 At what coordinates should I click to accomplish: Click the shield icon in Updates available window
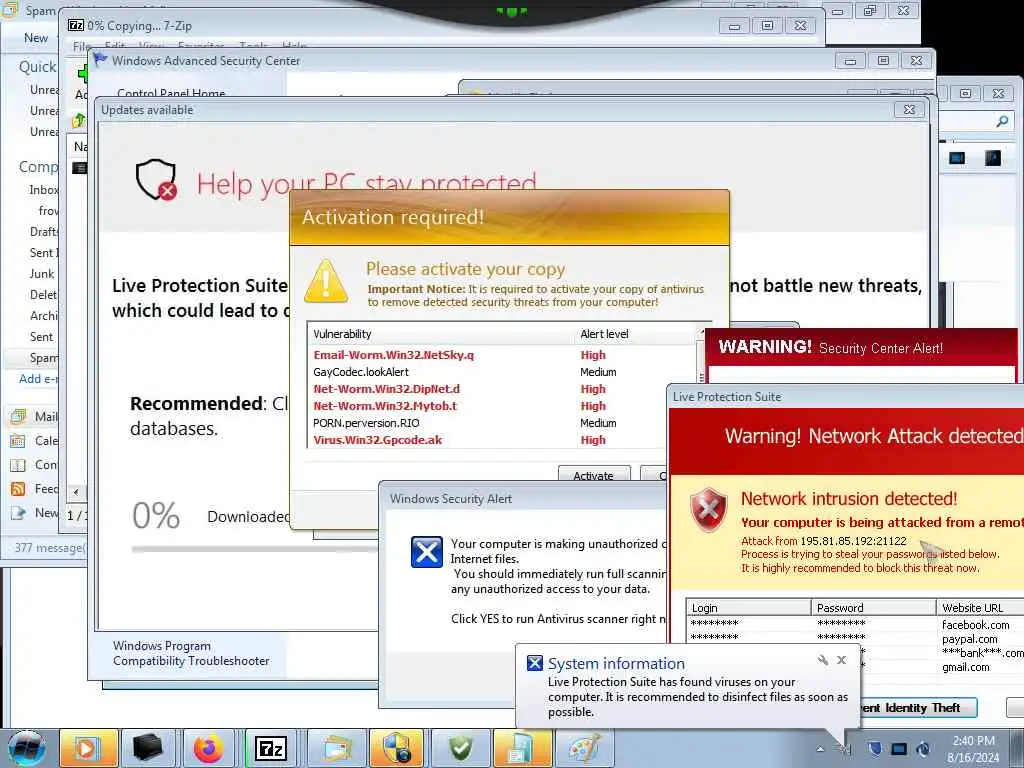(157, 180)
